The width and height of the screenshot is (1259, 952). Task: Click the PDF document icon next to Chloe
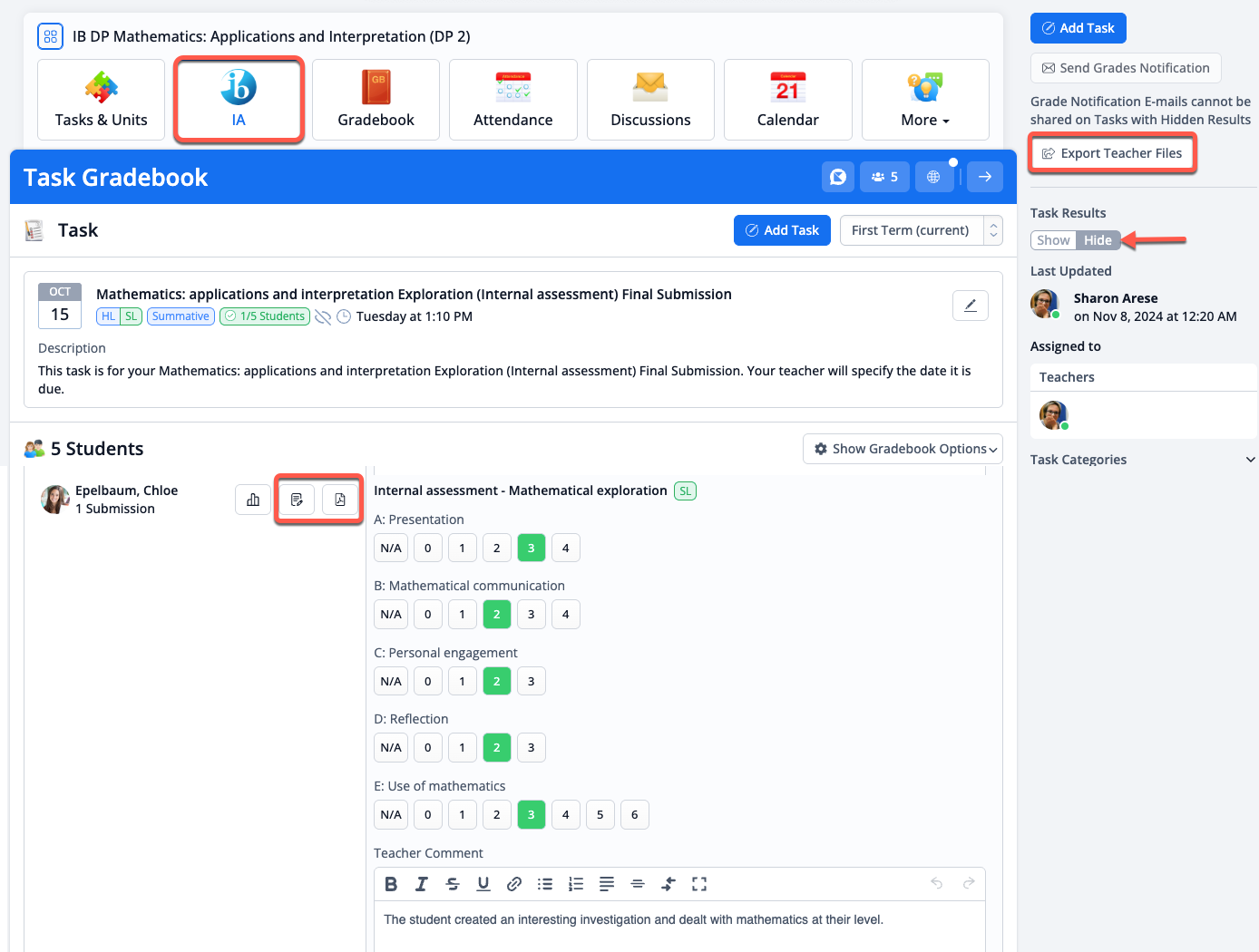pyautogui.click(x=340, y=500)
